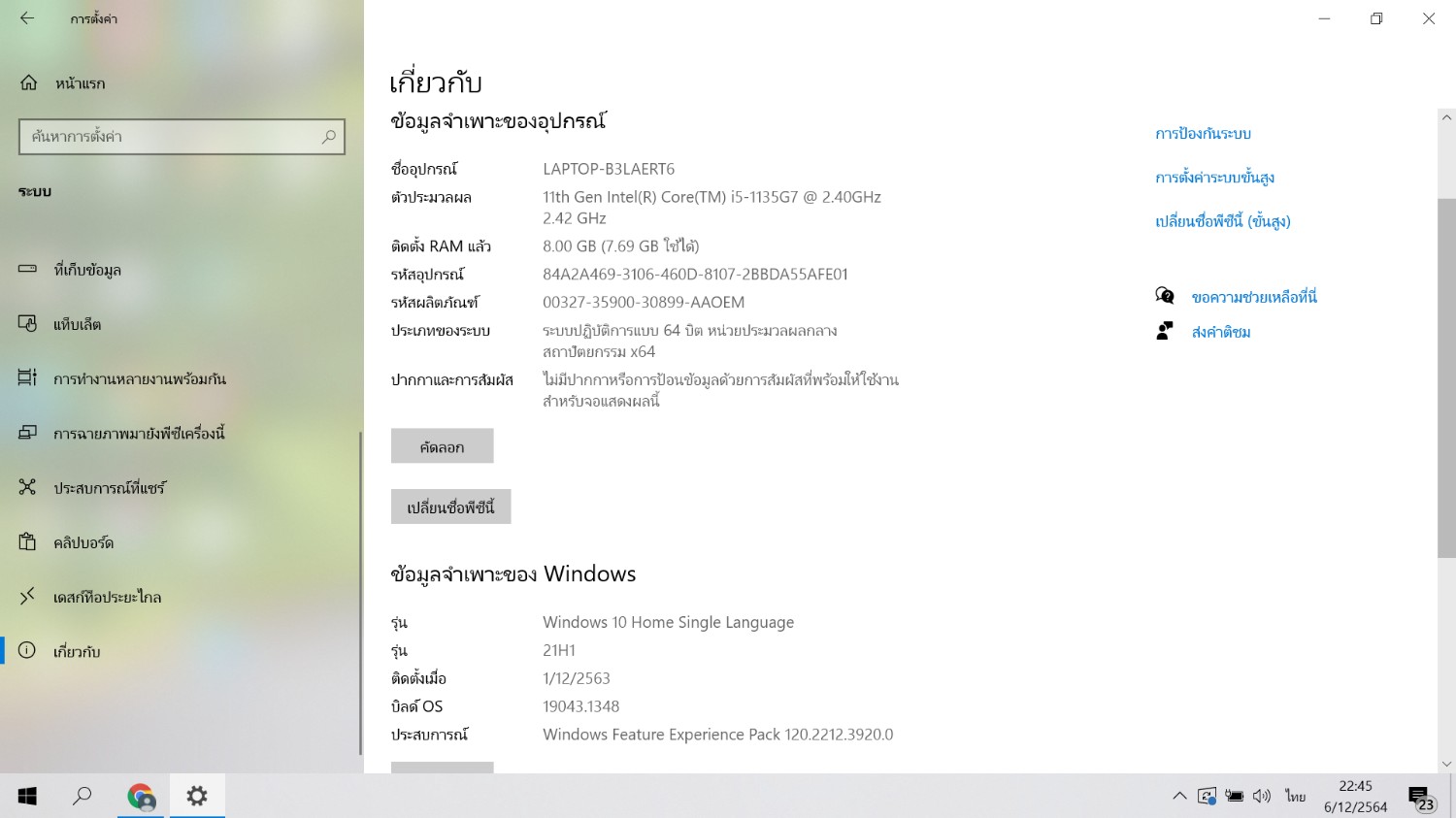This screenshot has width=1456, height=818.
Task: Click the sidebar scrollbar thumb
Action: tap(361, 592)
